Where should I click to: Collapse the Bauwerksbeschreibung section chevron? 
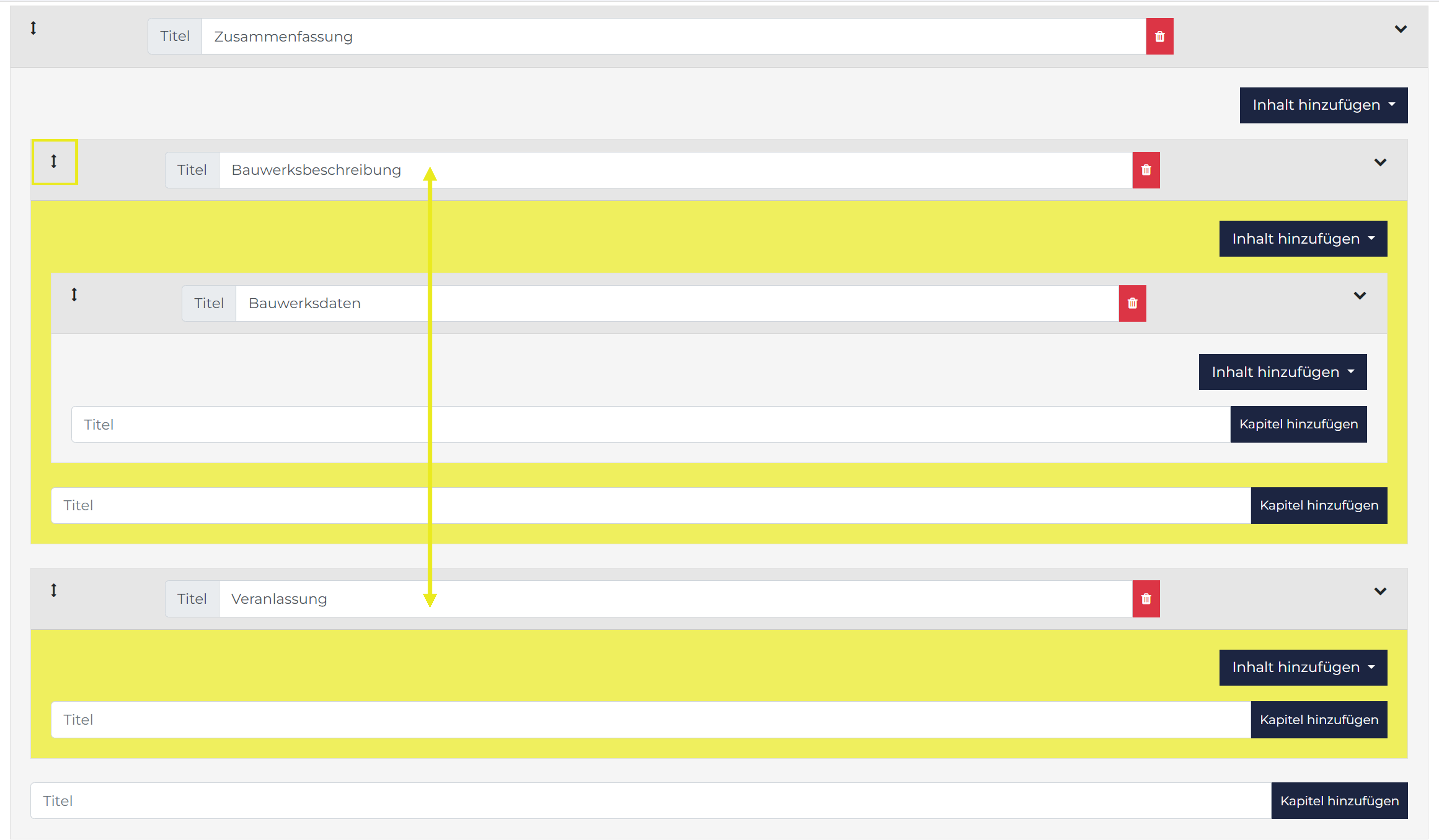(1380, 162)
